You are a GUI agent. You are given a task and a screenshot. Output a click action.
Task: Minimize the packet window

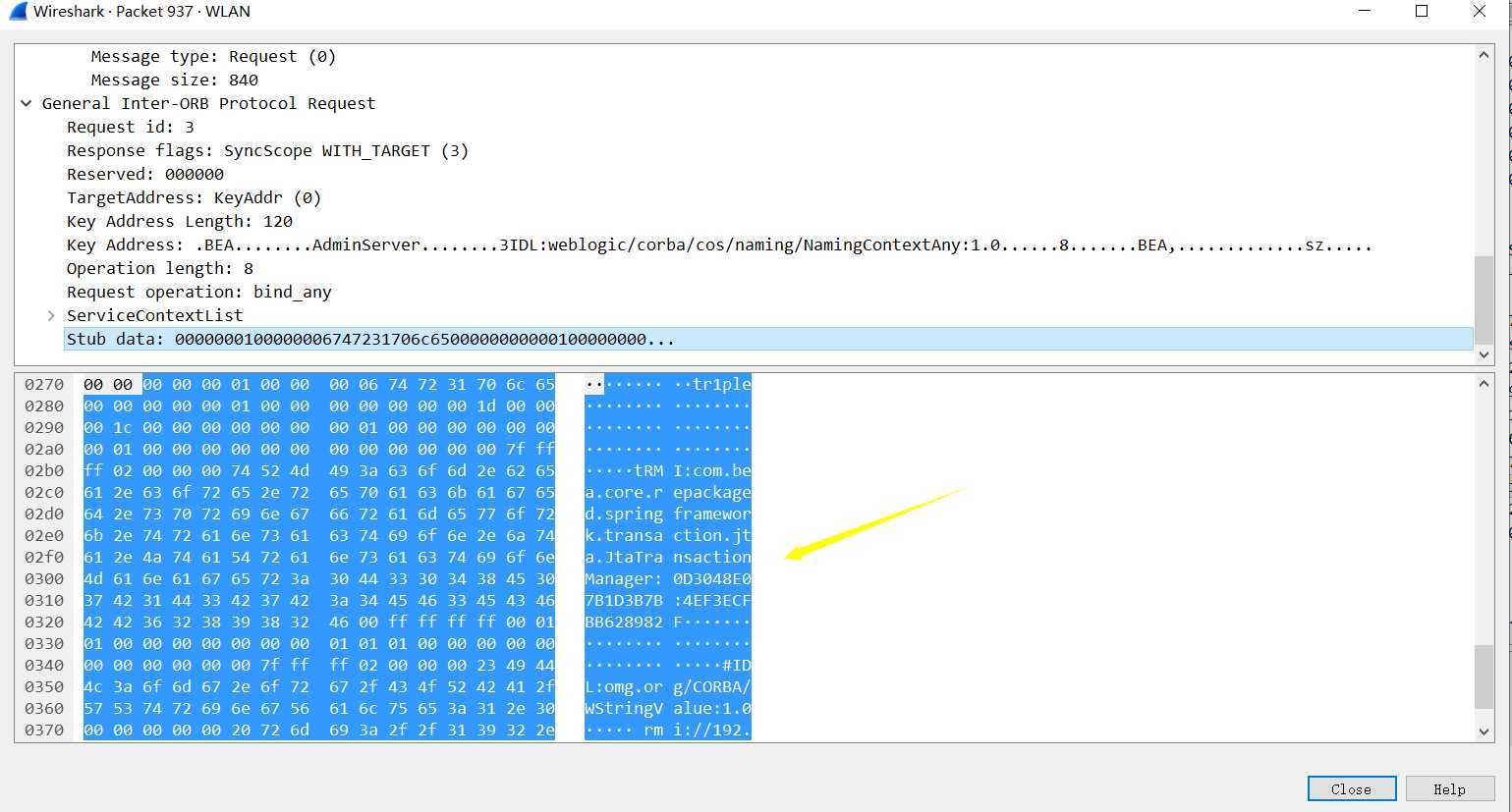[x=1364, y=12]
